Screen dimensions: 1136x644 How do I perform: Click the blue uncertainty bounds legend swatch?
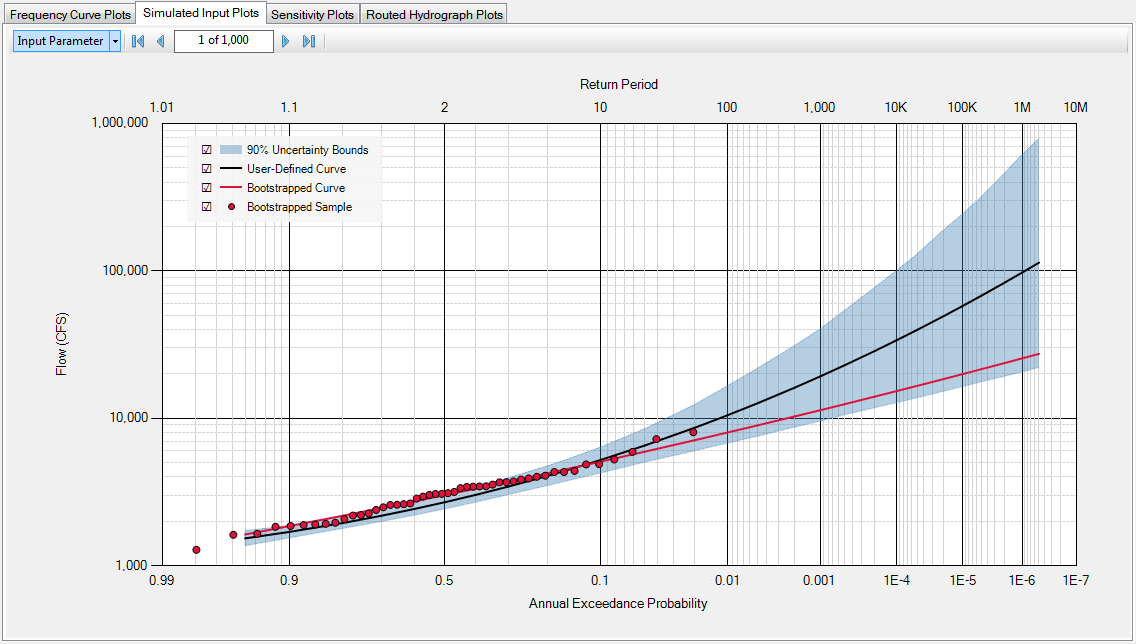click(230, 149)
